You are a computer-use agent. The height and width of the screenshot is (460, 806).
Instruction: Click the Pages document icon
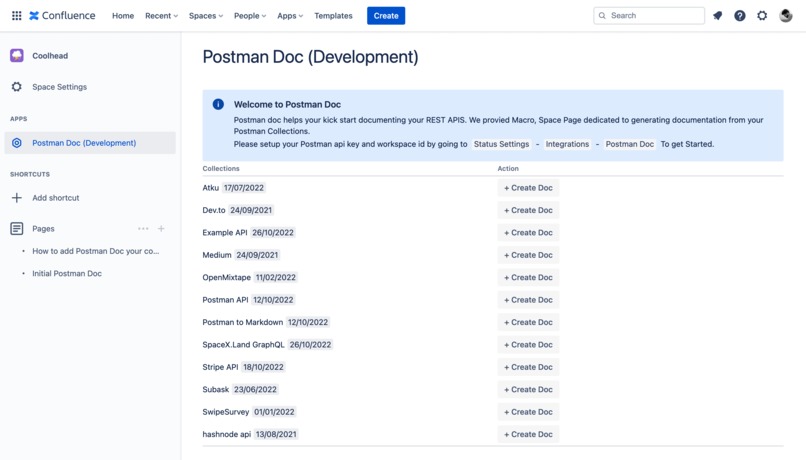coord(16,229)
